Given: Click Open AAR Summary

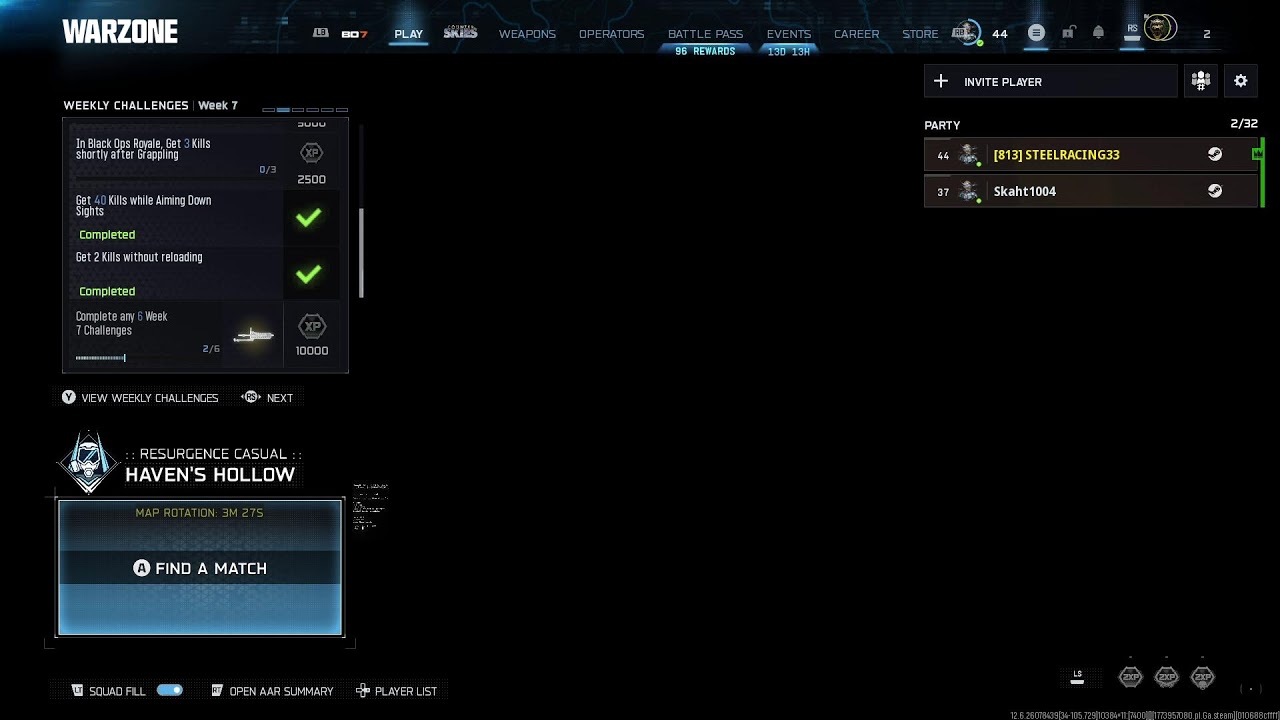Looking at the screenshot, I should point(272,691).
